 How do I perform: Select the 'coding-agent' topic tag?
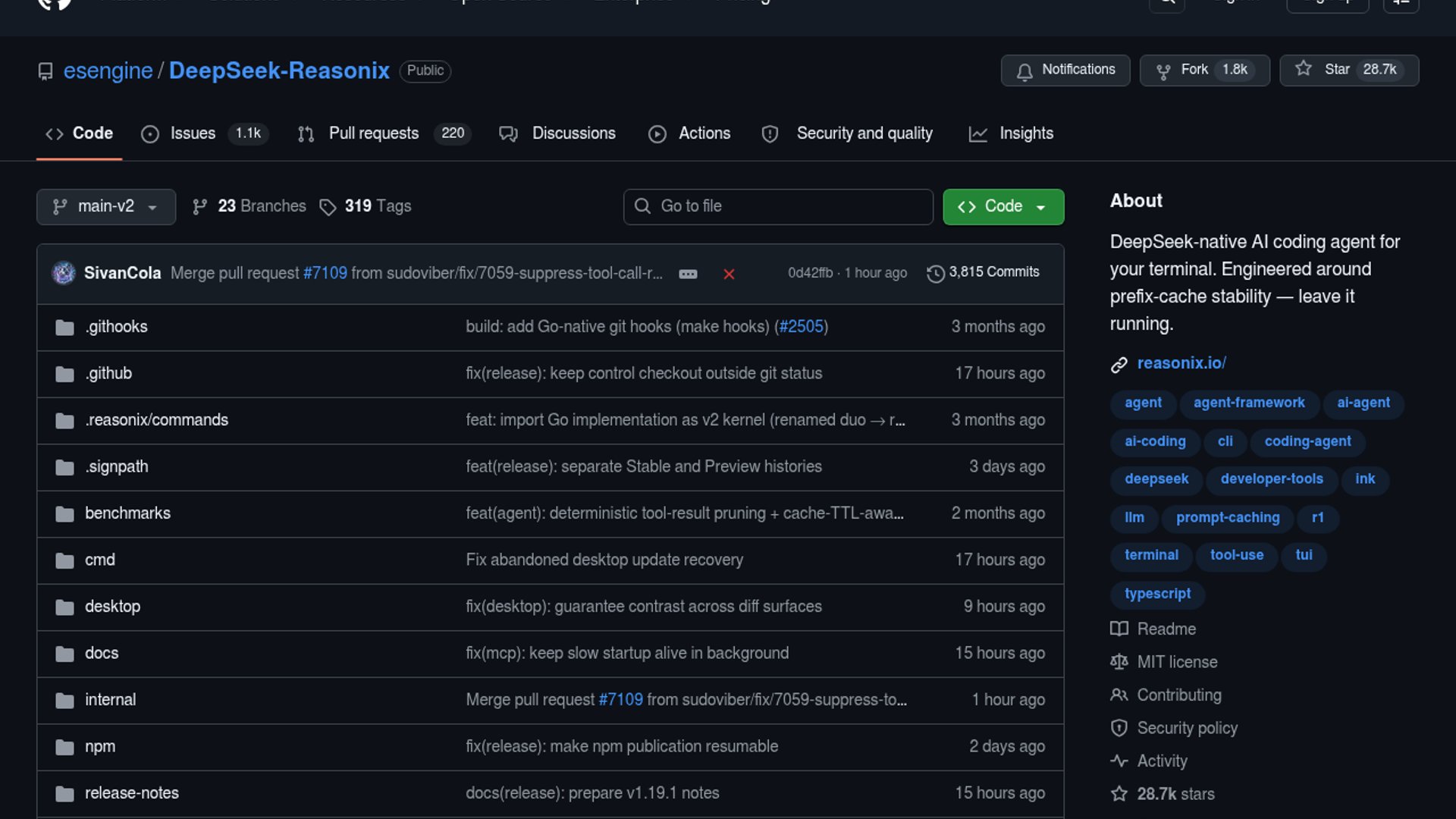tap(1307, 441)
